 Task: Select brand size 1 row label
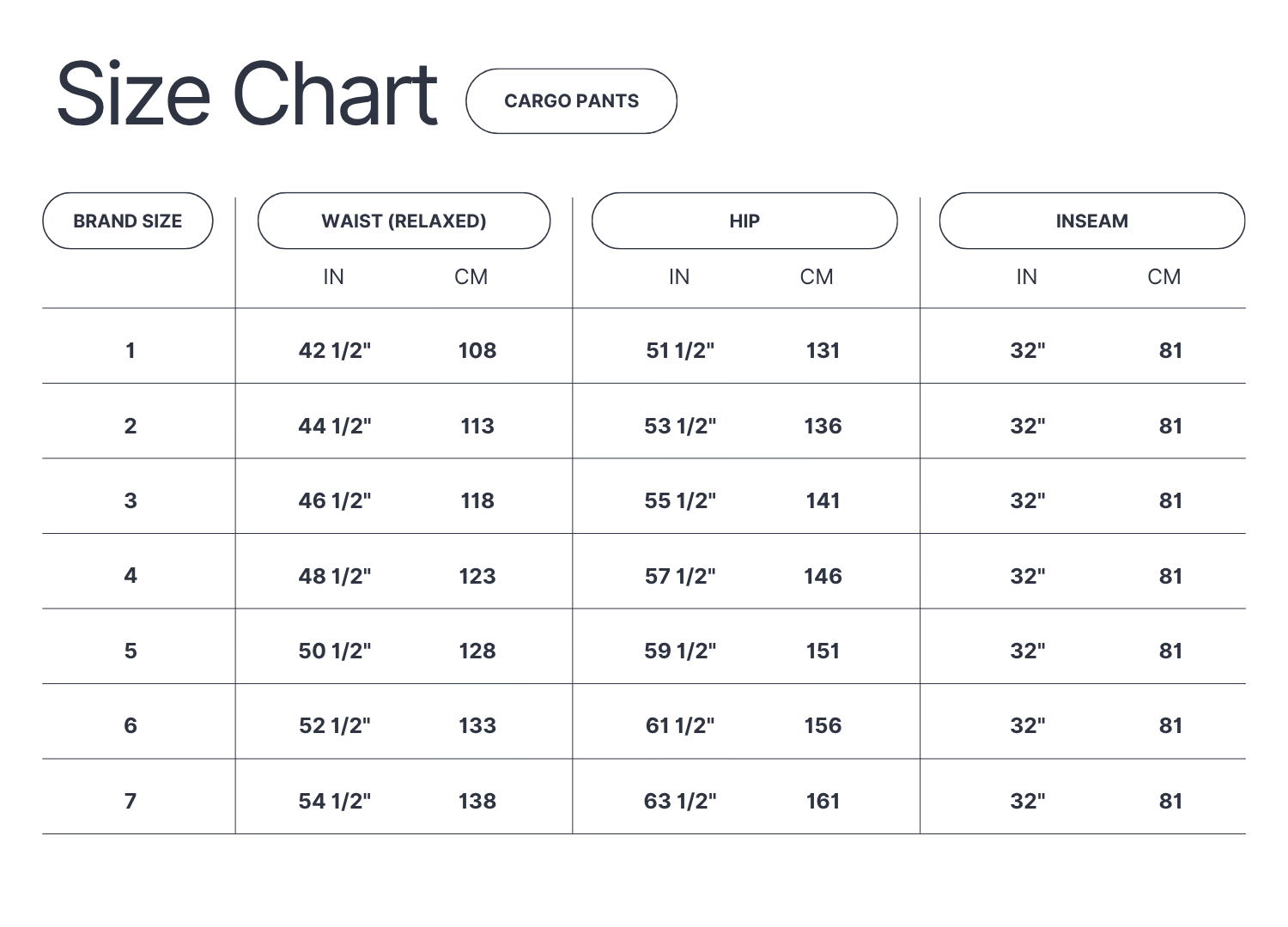tap(131, 350)
